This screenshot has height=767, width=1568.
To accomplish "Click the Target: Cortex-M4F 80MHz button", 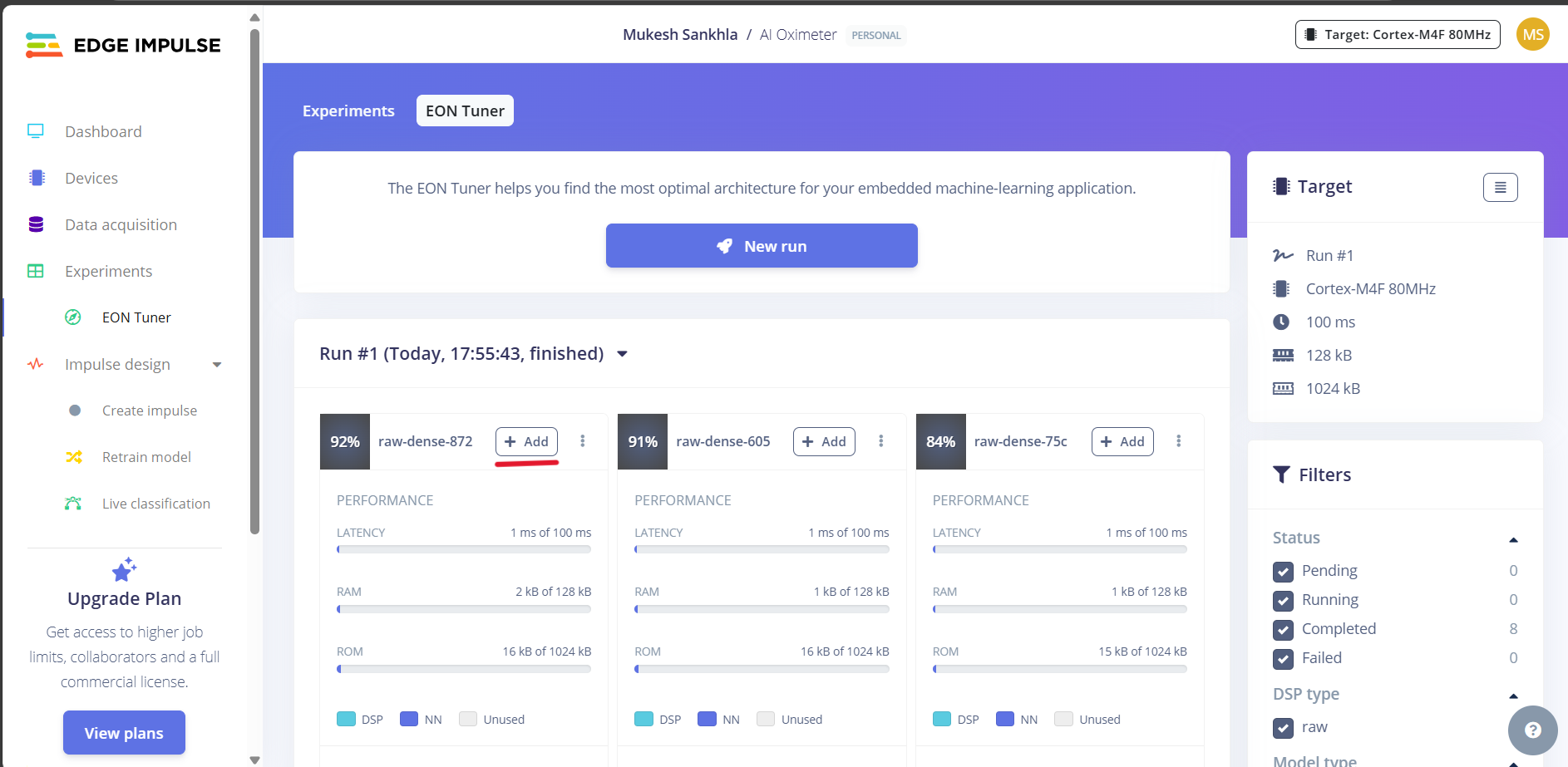I will click(x=1398, y=35).
